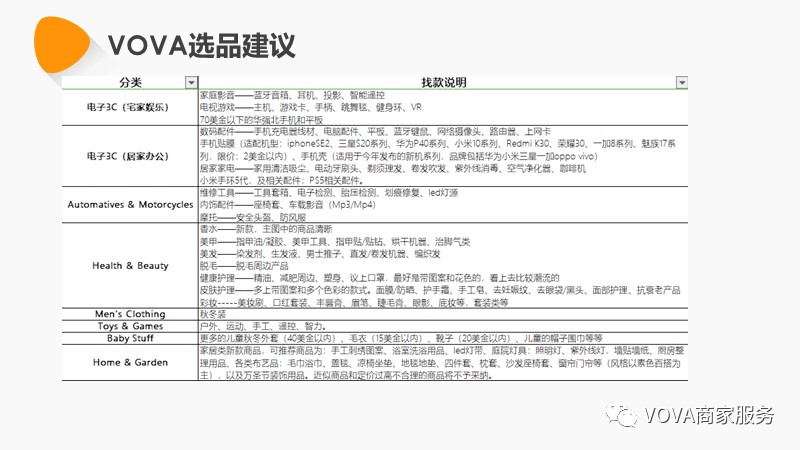This screenshot has height=450, width=800.
Task: Select the Toys & Games cell
Action: tap(130, 326)
